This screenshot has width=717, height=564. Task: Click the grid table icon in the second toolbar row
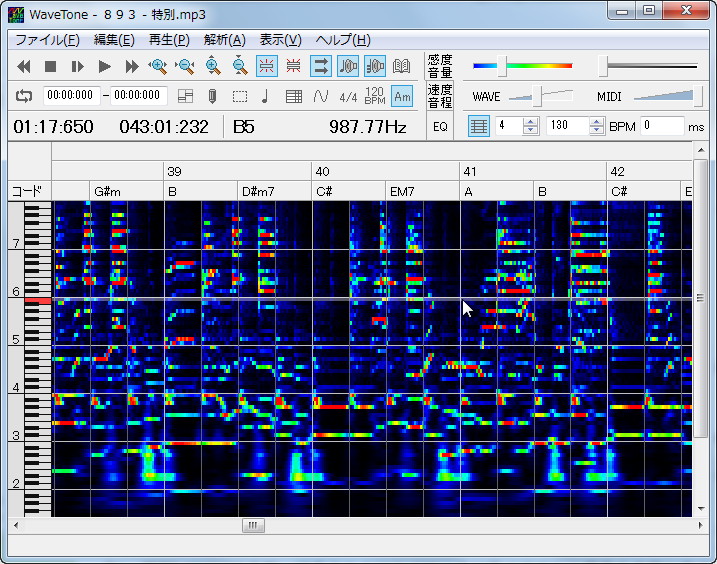pyautogui.click(x=294, y=97)
